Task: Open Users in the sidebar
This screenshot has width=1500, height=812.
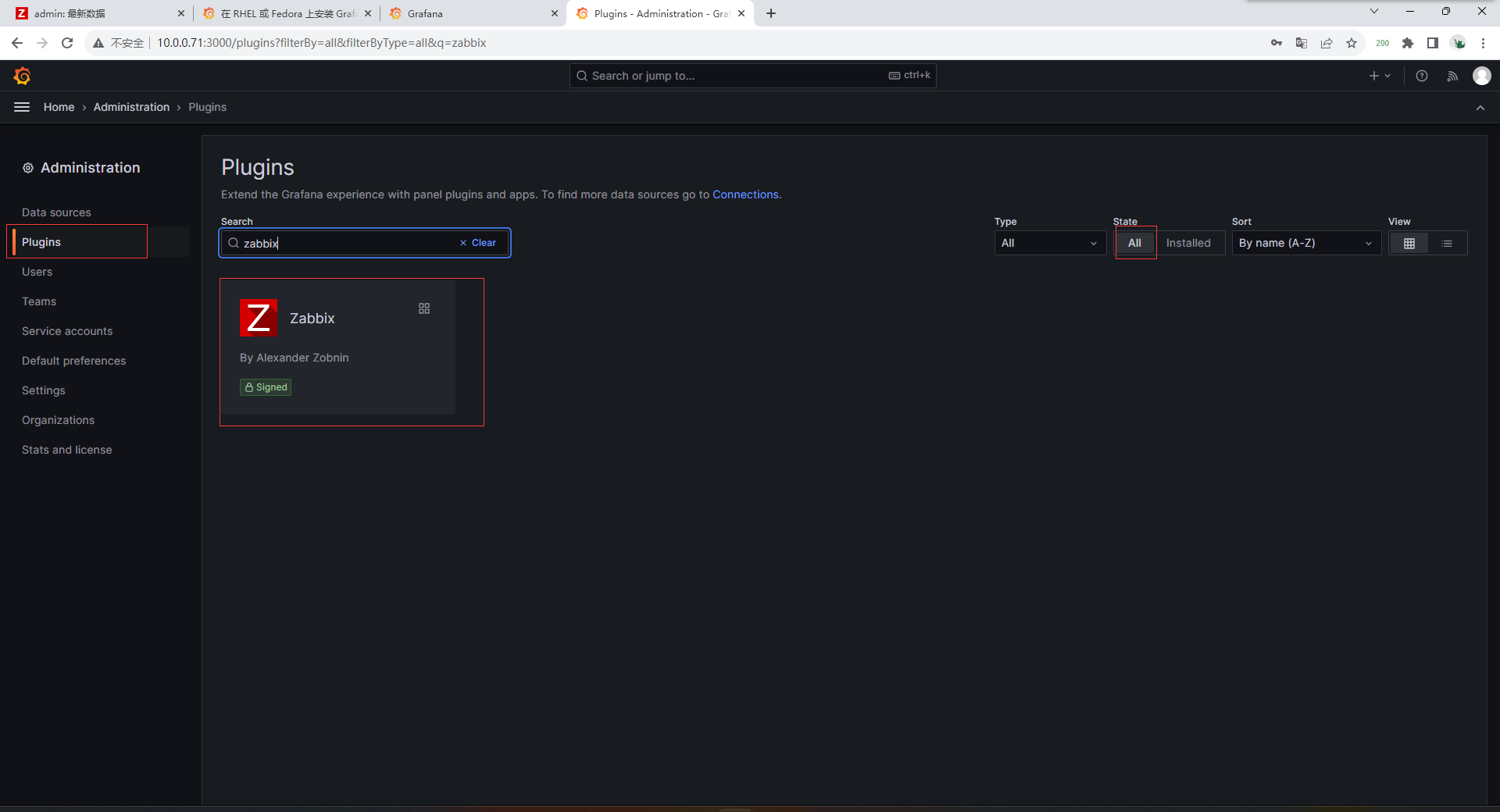Action: tap(37, 272)
